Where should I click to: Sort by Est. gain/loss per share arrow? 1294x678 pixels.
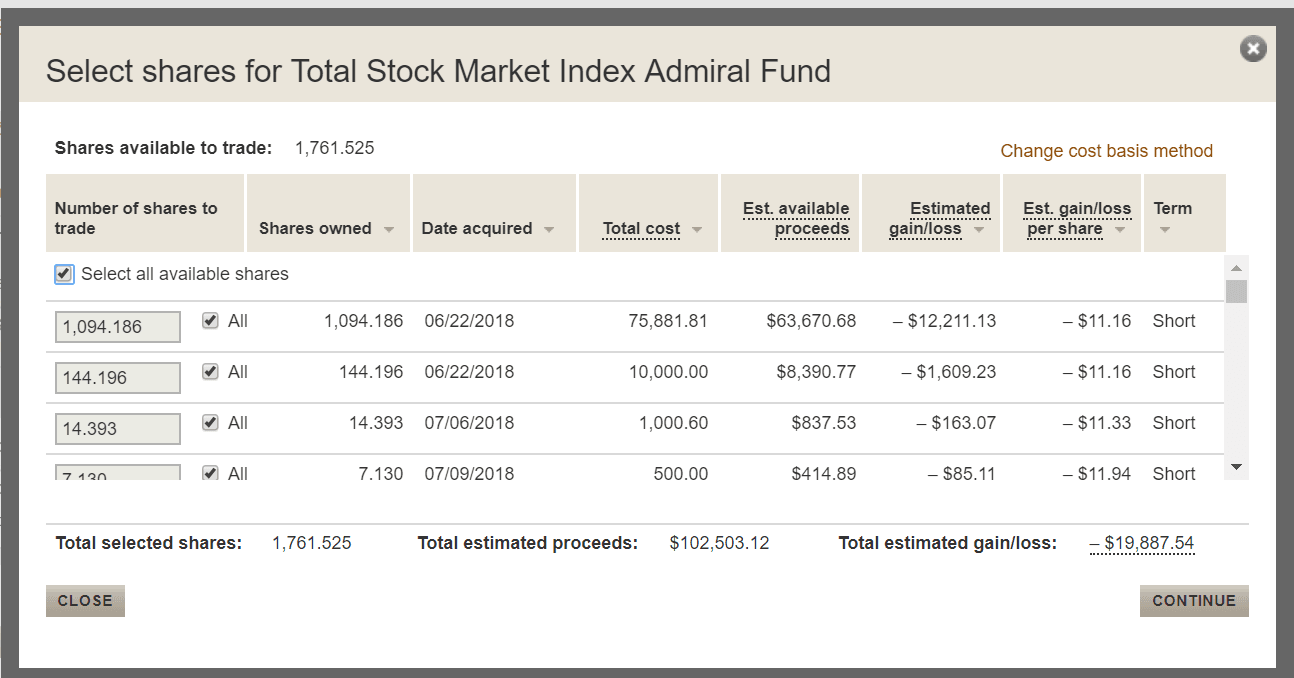pos(1120,230)
